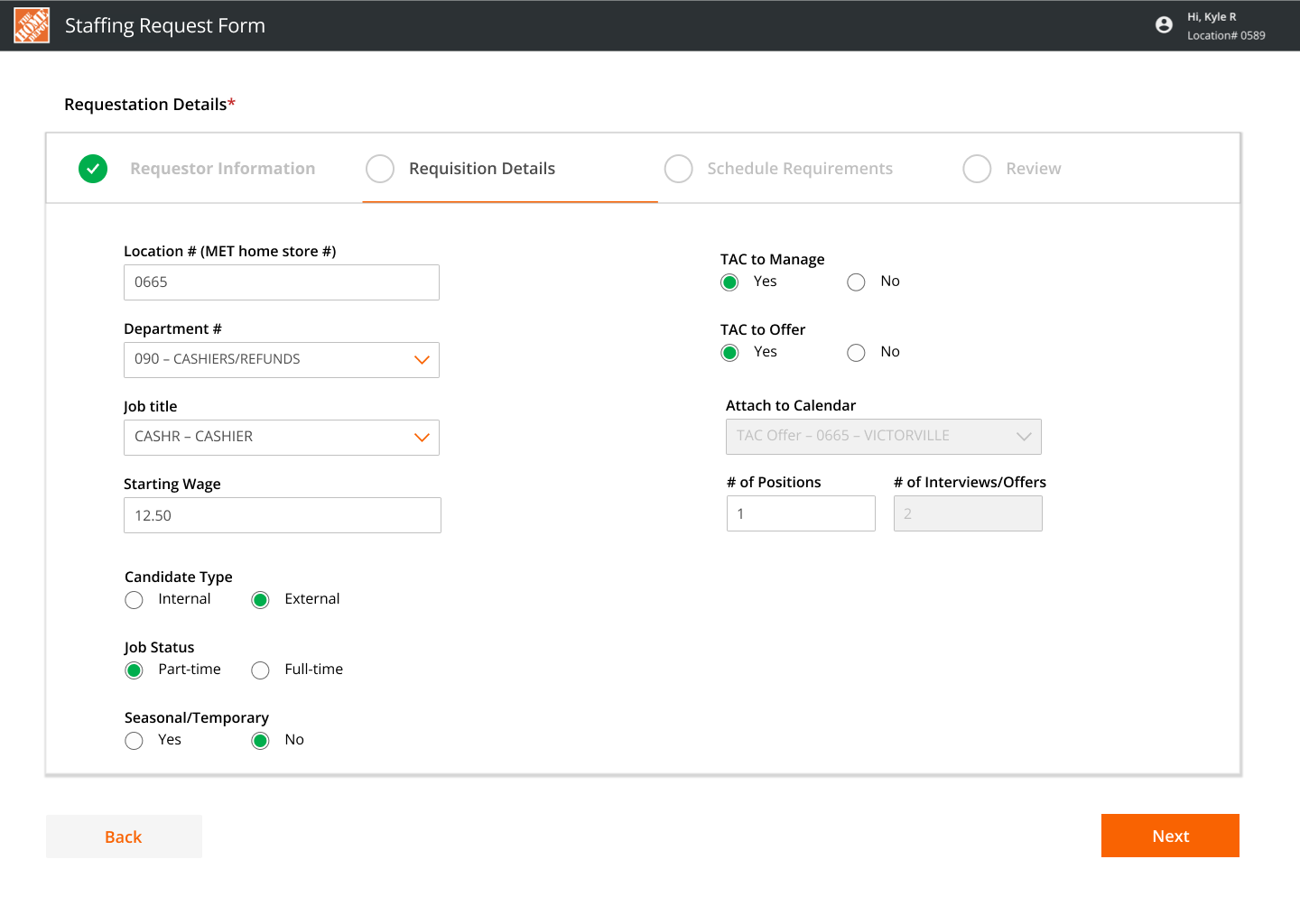Select No for TAC to Offer

point(856,353)
